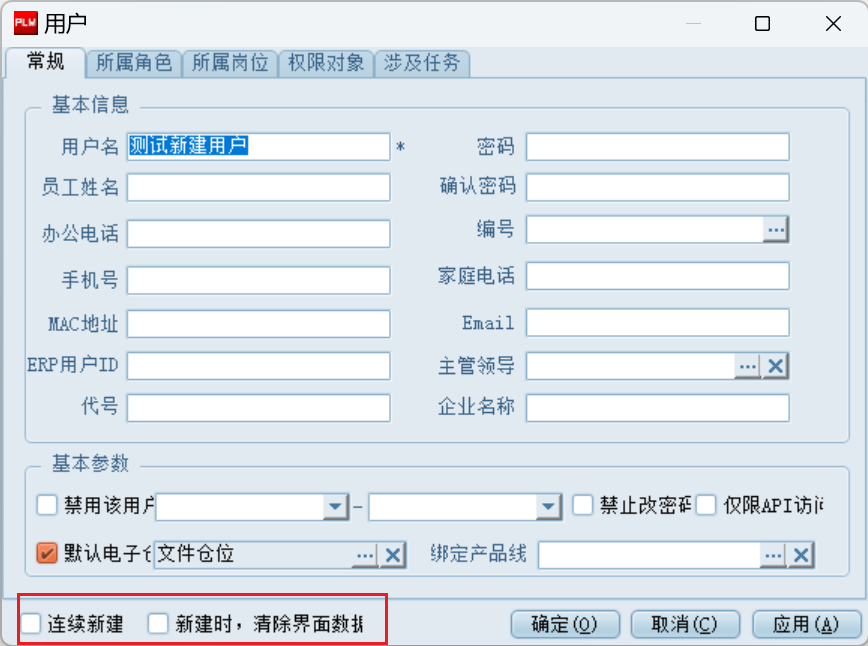Toggle the 禁用该用户 checkbox
Viewport: 868px width, 646px height.
(47, 505)
